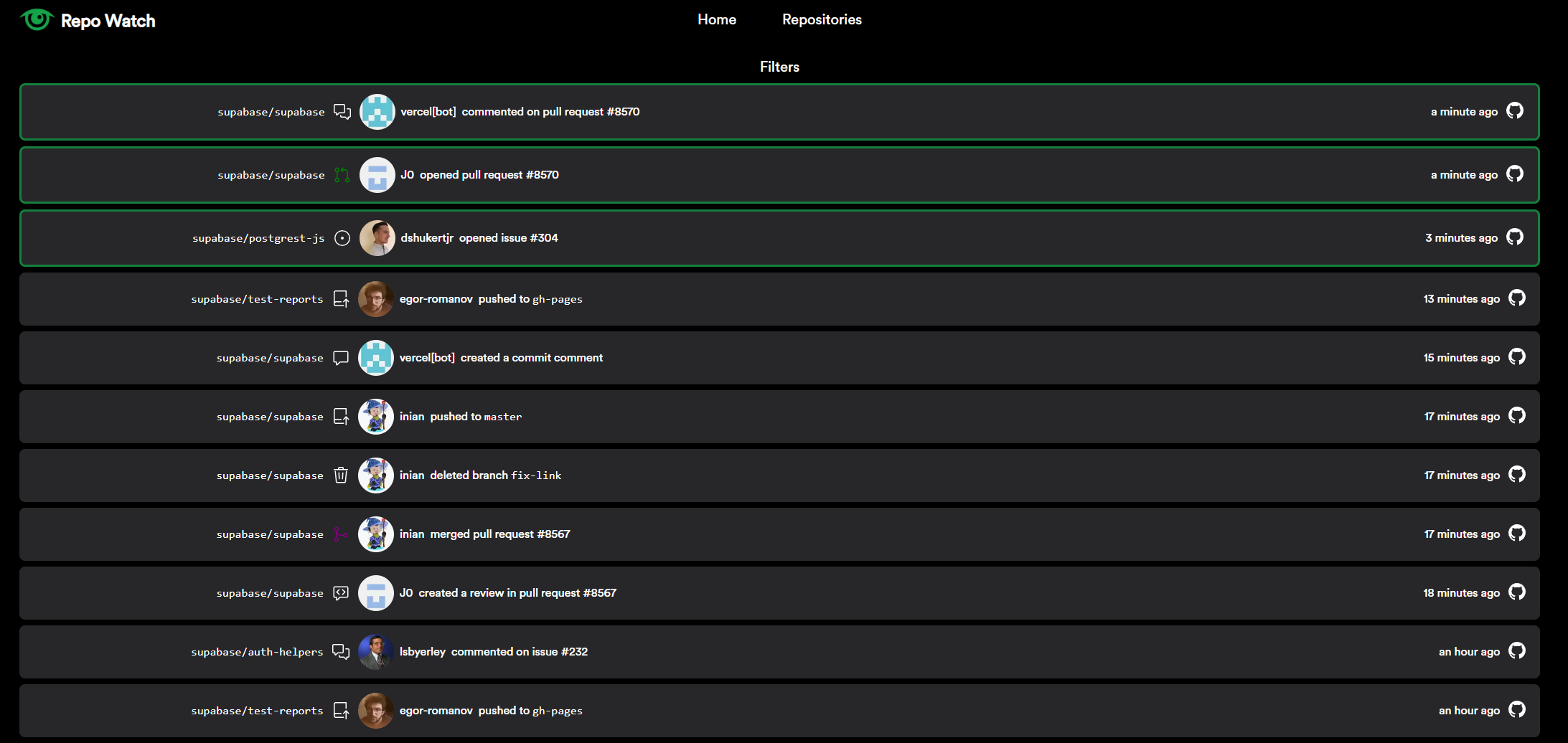Open supabase/auth-helpers repository label

[257, 652]
